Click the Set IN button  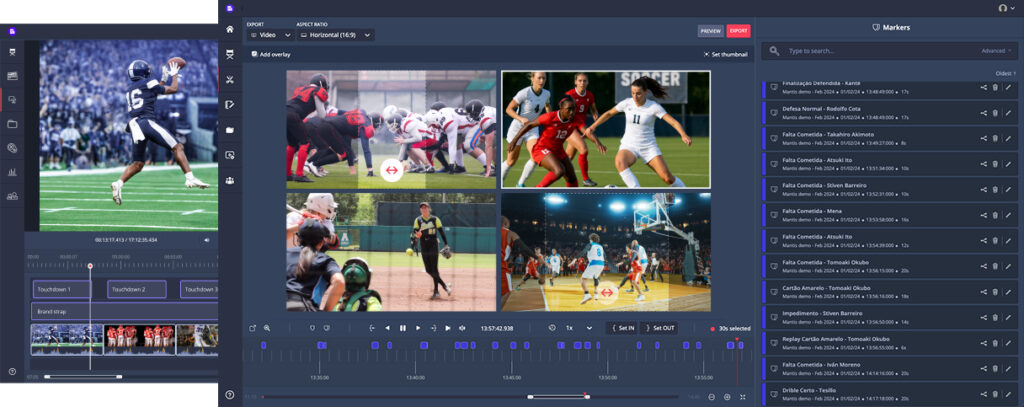[621, 328]
